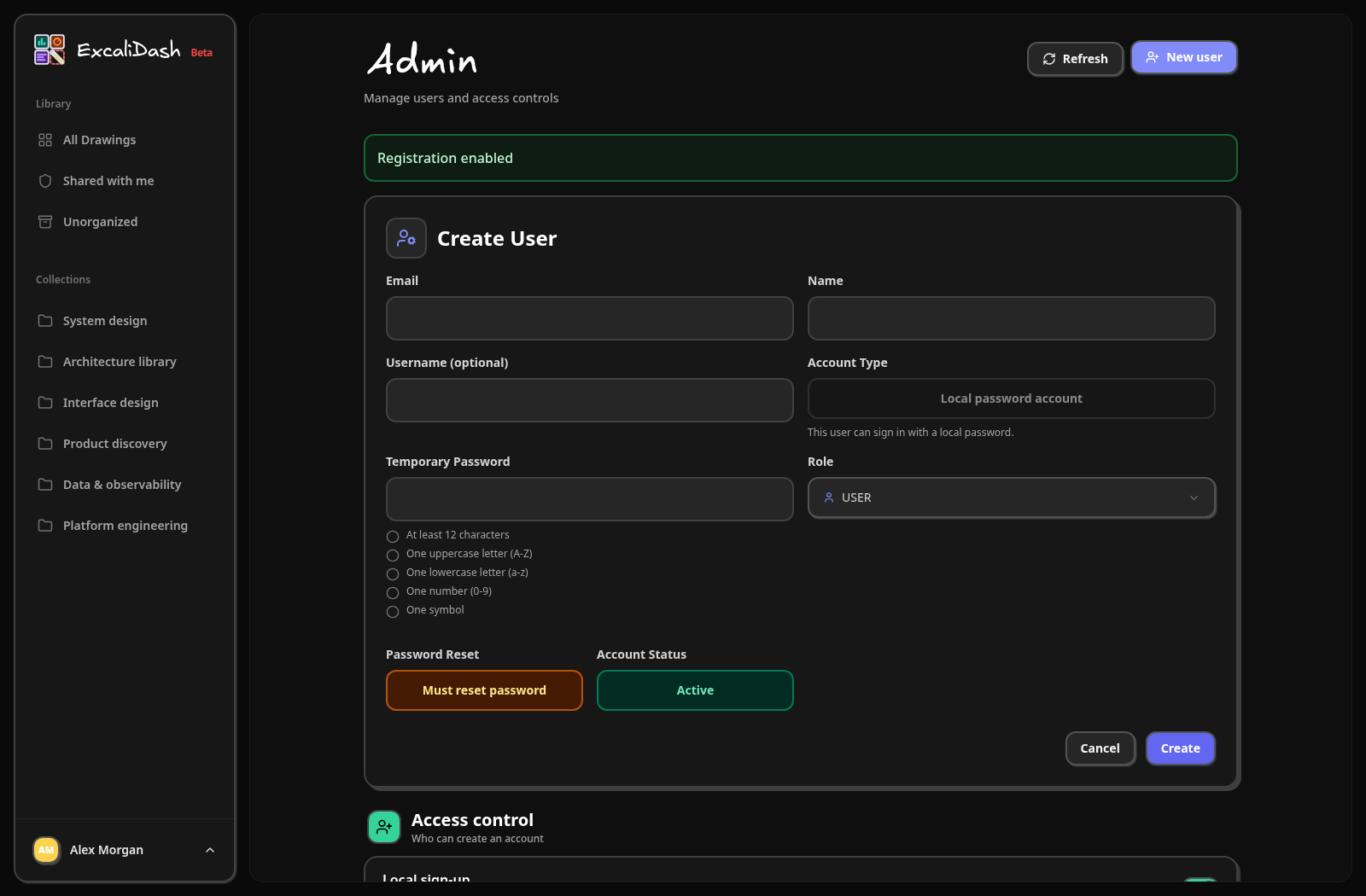
Task: Click "This user can sign in with a local password."
Action: pyautogui.click(x=911, y=433)
